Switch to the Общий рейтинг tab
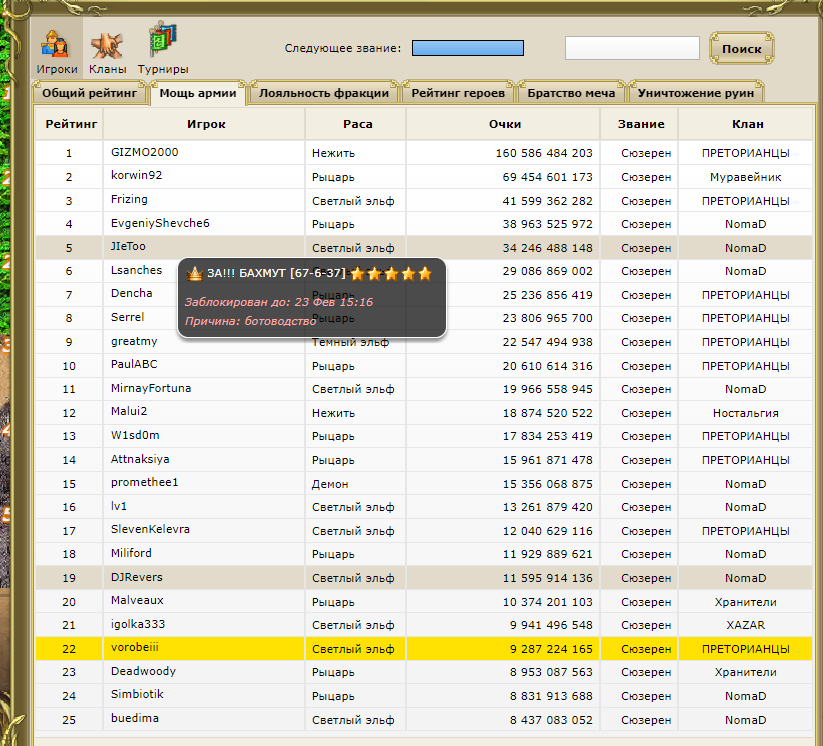 point(89,93)
